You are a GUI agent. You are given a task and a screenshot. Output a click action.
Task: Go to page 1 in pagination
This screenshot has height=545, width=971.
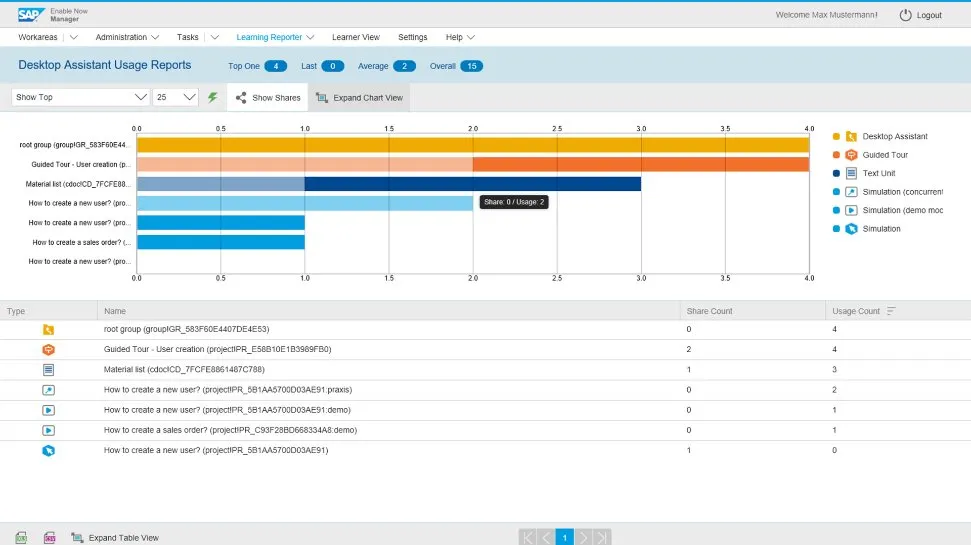point(564,537)
